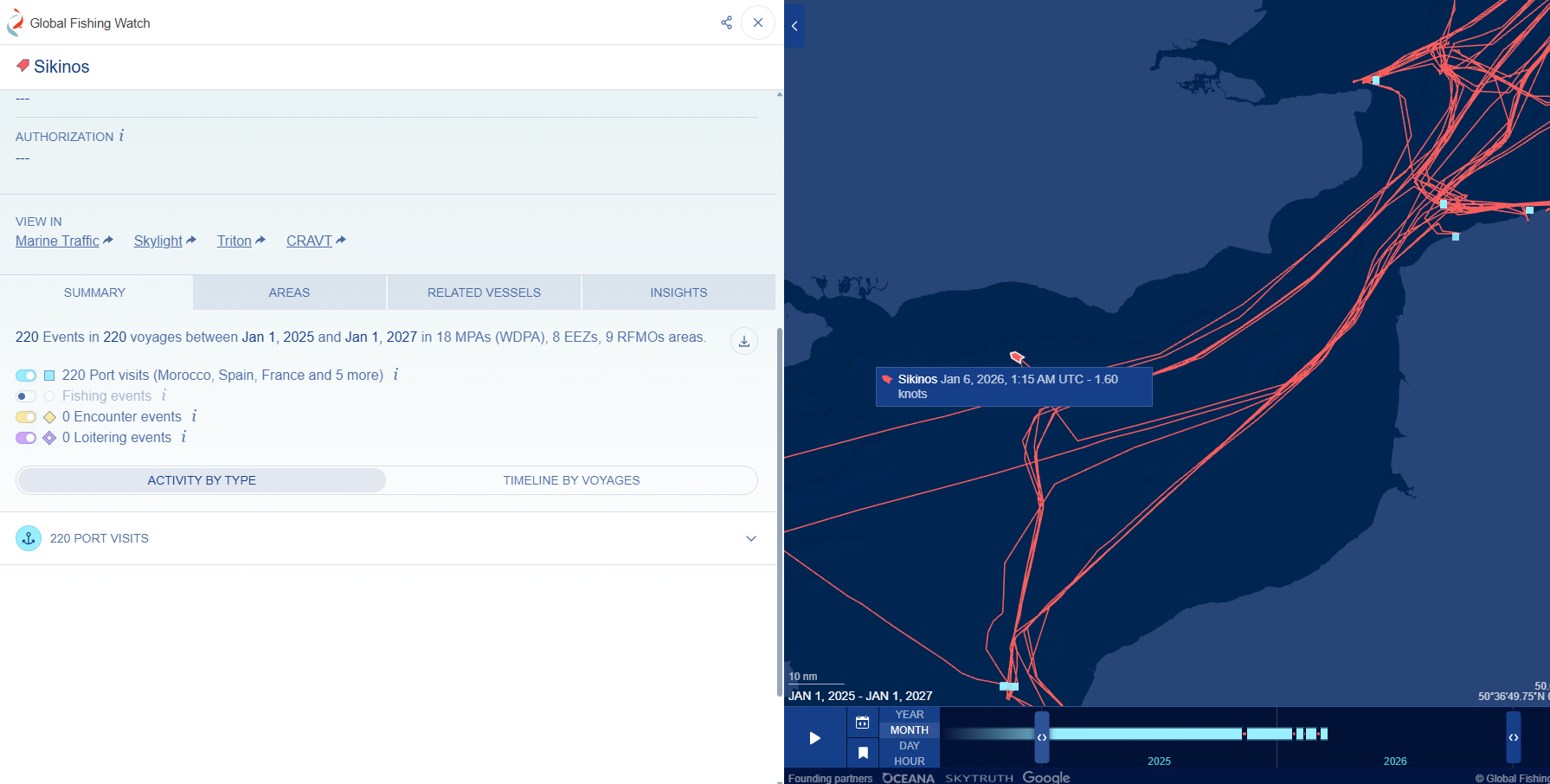
Task: Click the download events icon
Action: tap(743, 341)
